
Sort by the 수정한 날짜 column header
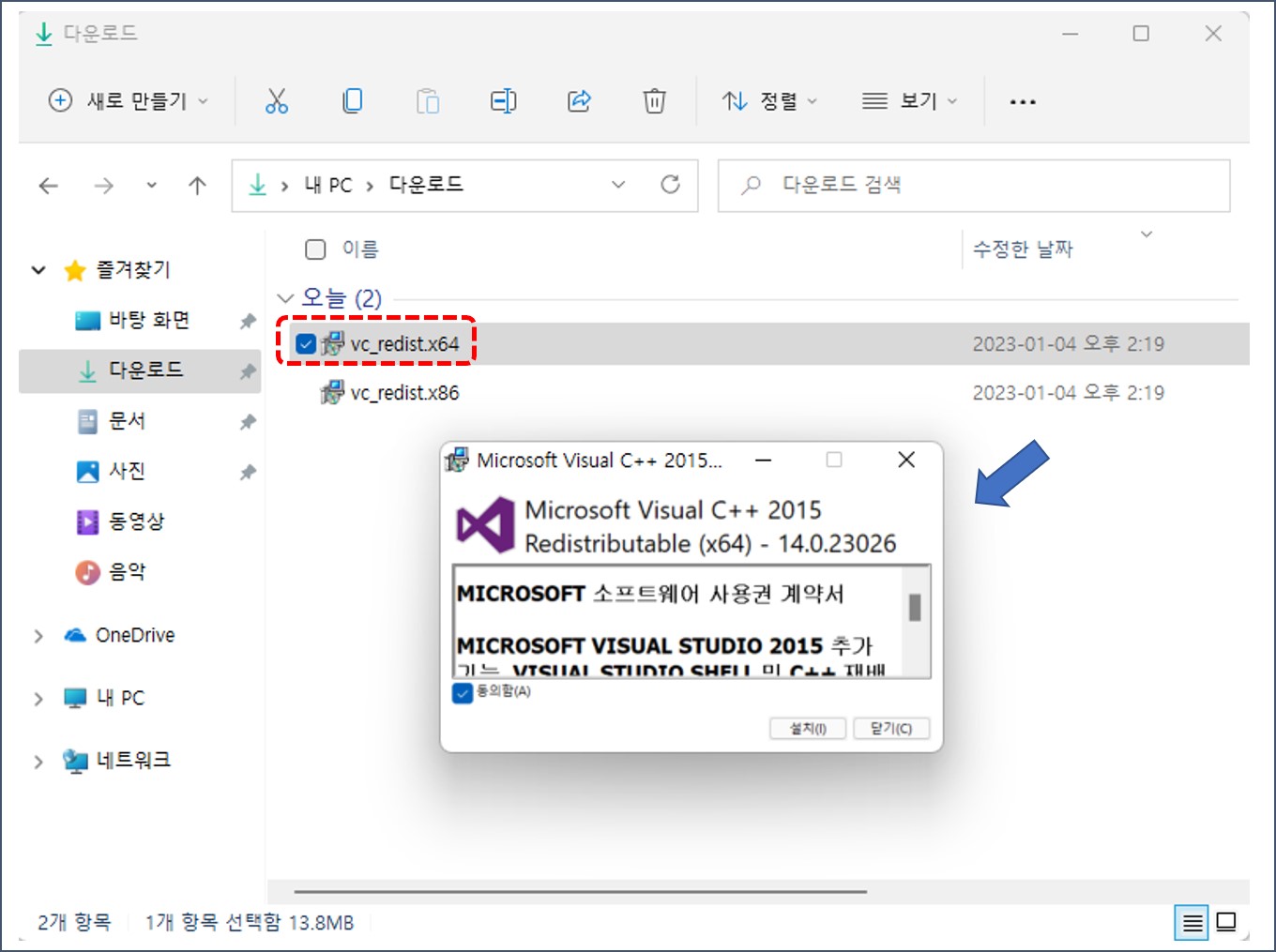[x=1023, y=249]
